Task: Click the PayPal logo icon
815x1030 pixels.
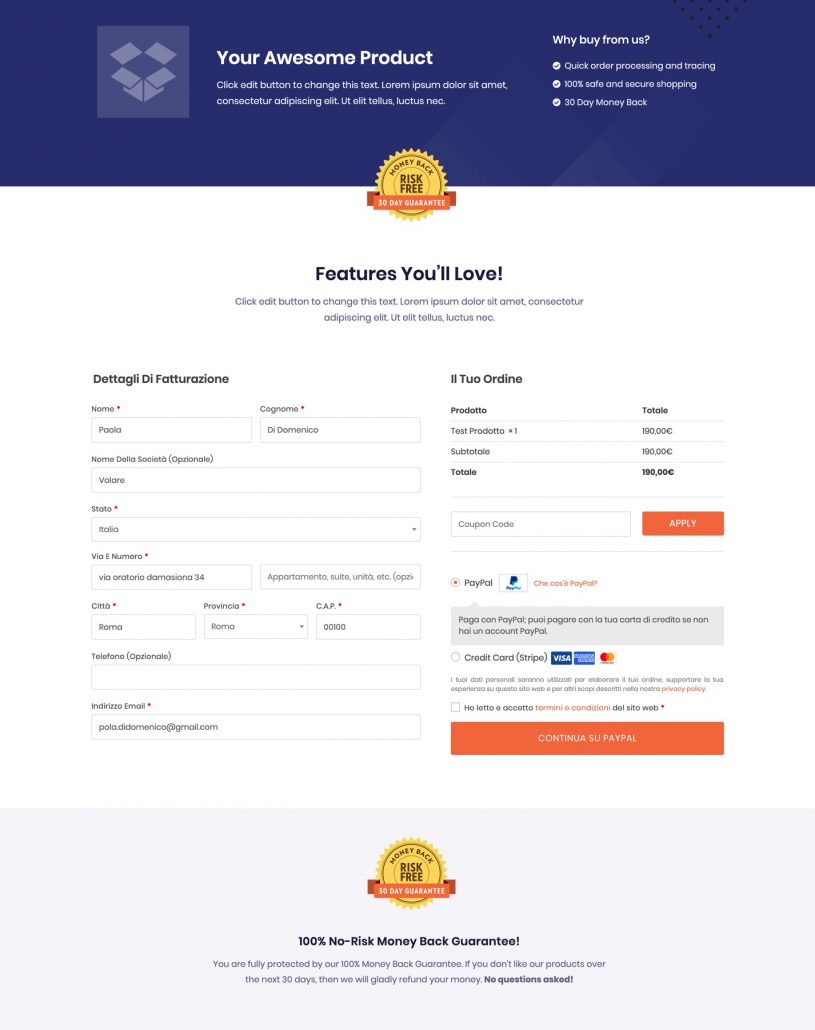Action: point(514,583)
